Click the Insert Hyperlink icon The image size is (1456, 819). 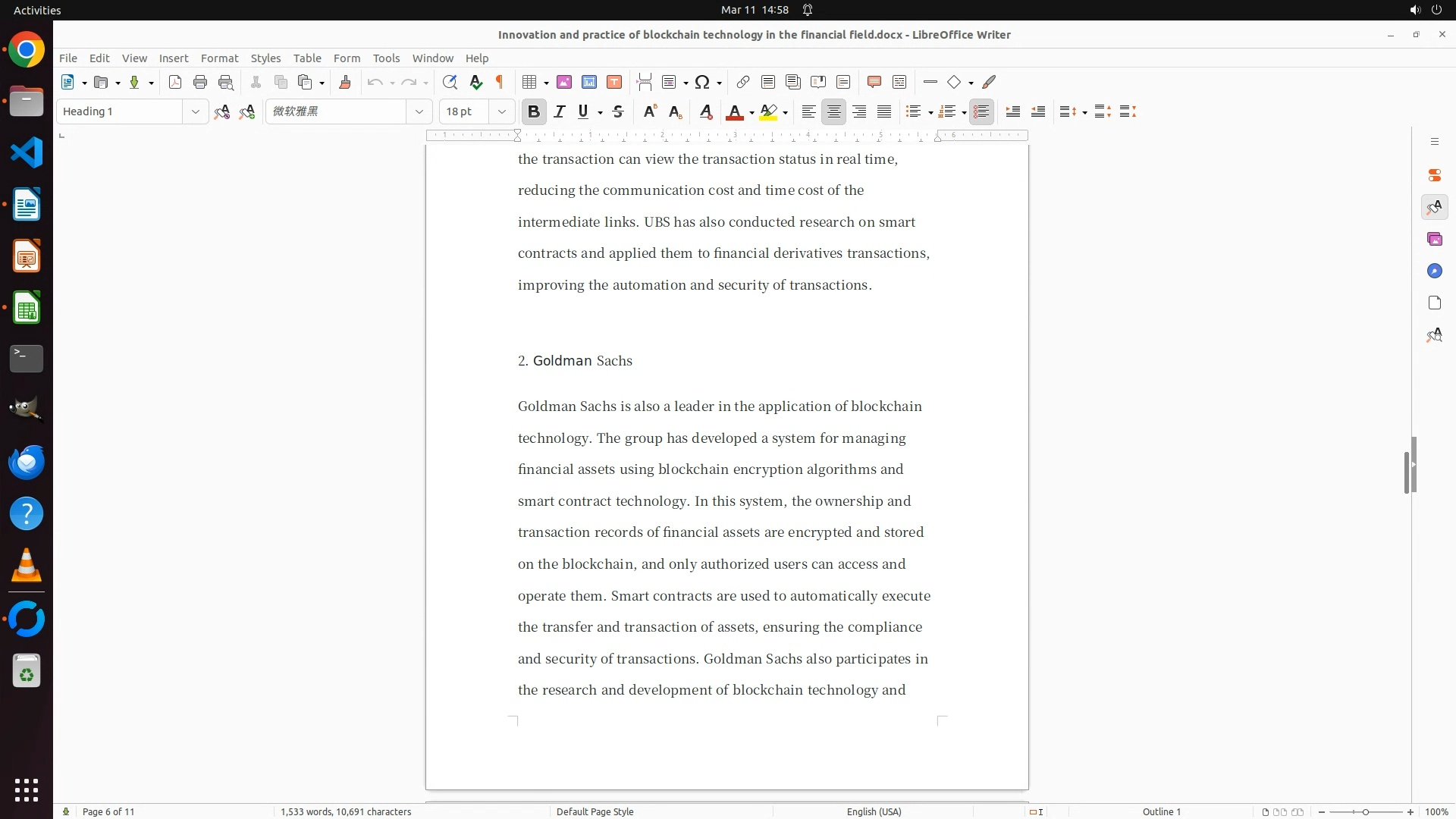[743, 83]
